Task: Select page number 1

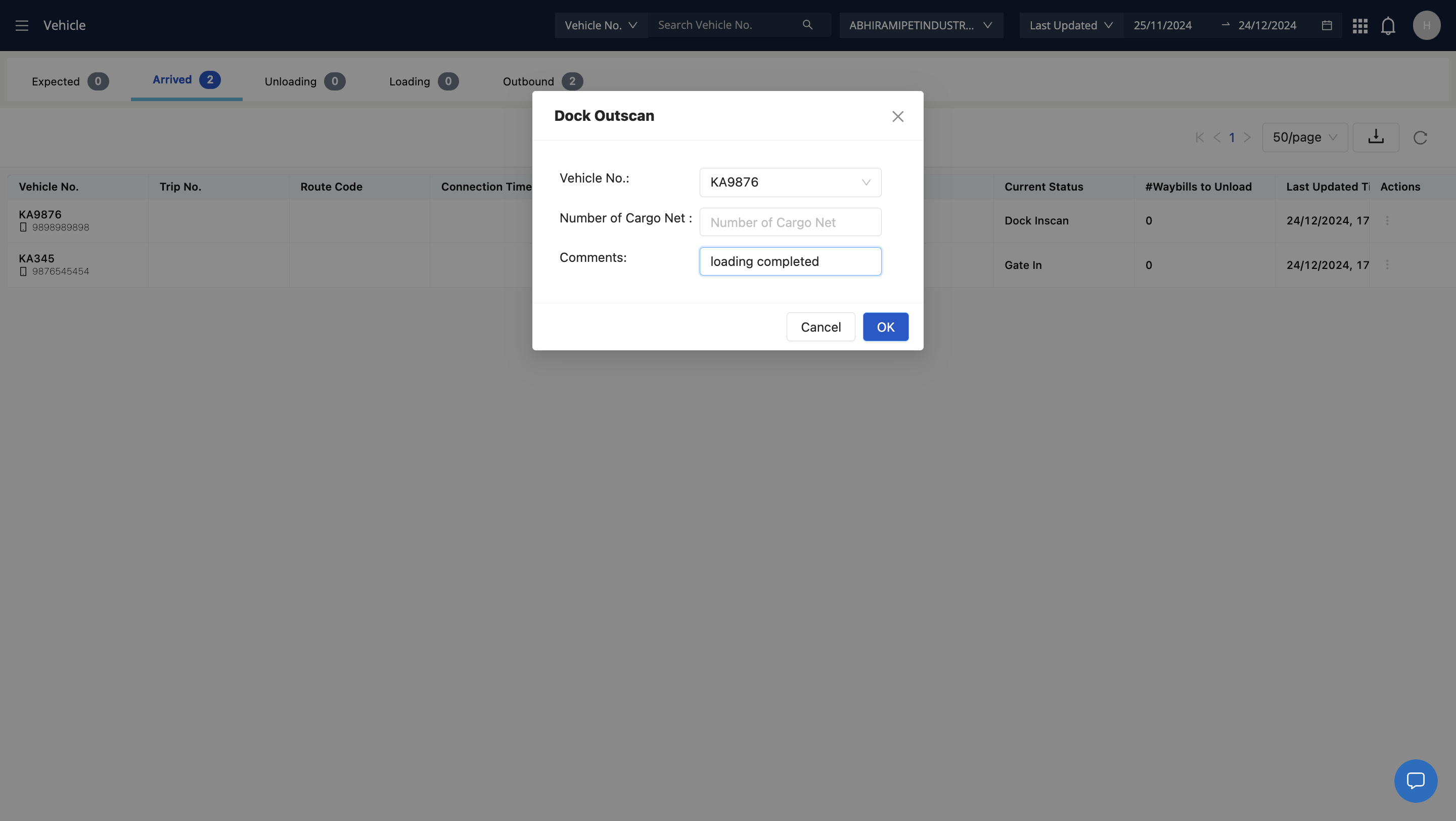Action: coord(1232,138)
